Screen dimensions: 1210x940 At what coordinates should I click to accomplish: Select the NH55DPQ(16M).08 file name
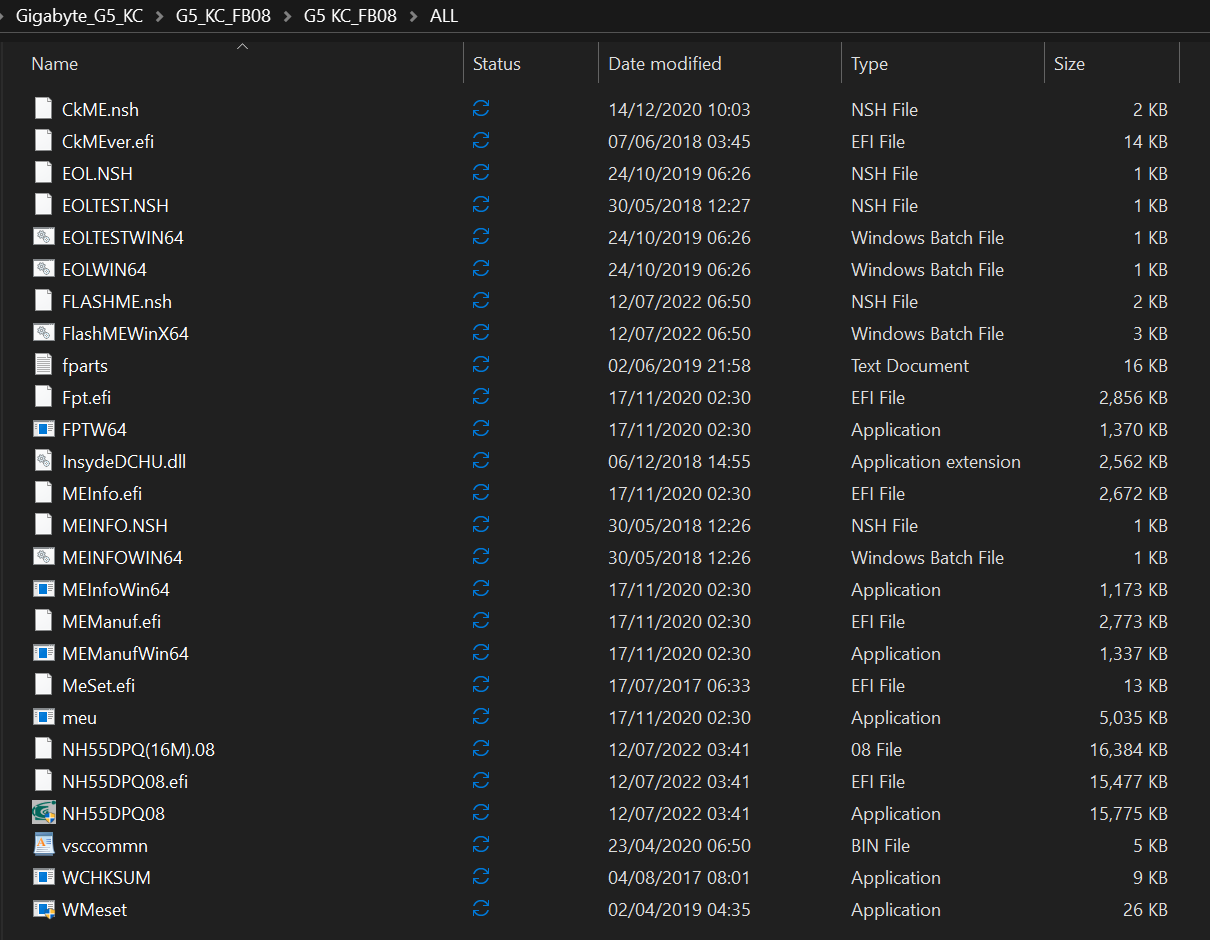[x=138, y=749]
